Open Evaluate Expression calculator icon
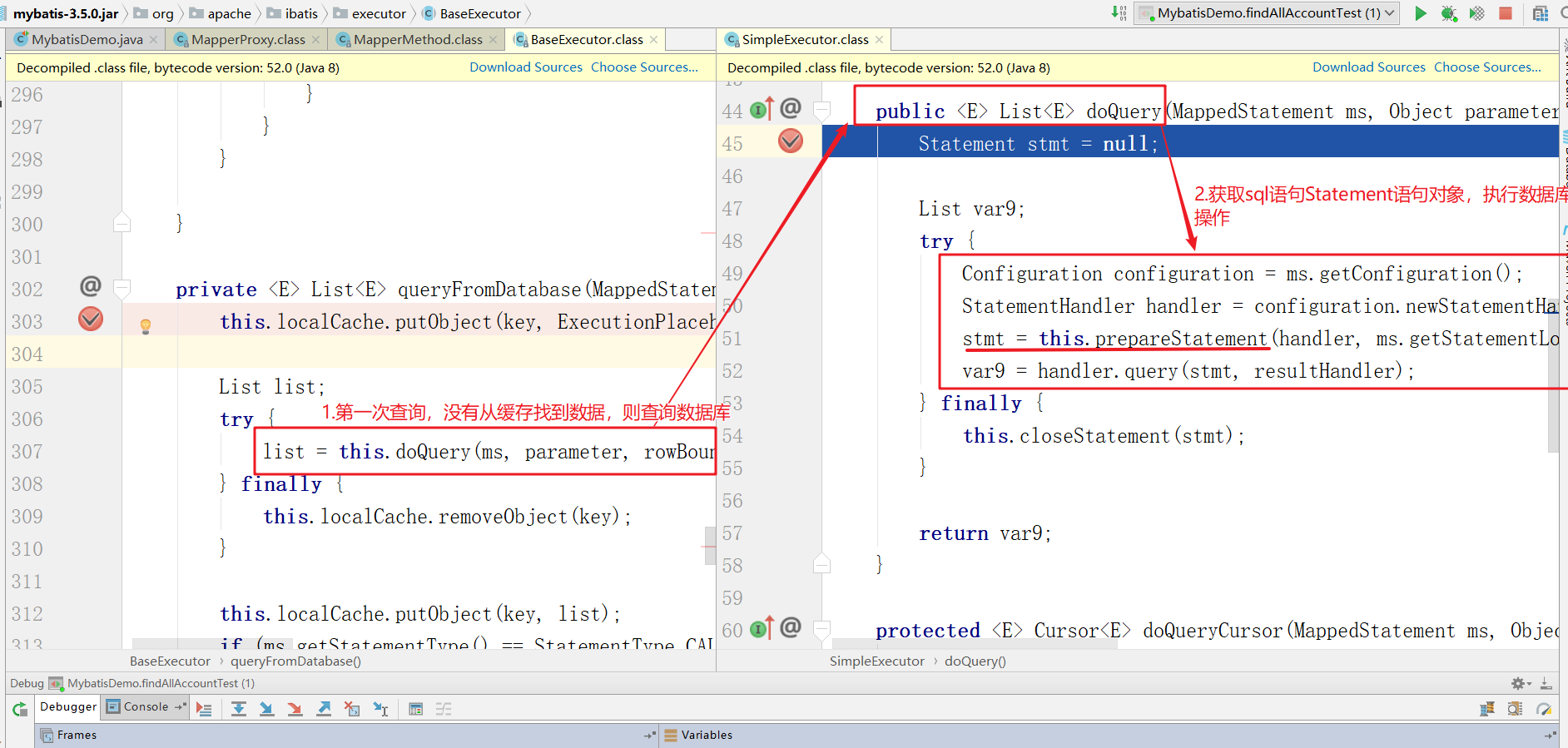Image resolution: width=1568 pixels, height=748 pixels. 416,709
